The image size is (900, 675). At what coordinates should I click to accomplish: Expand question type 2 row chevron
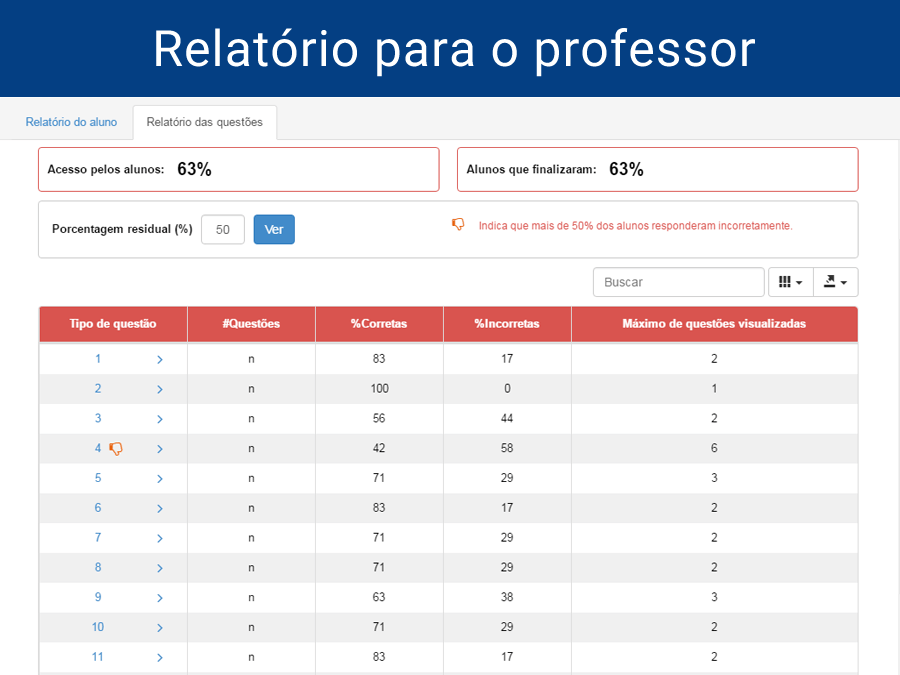(160, 389)
